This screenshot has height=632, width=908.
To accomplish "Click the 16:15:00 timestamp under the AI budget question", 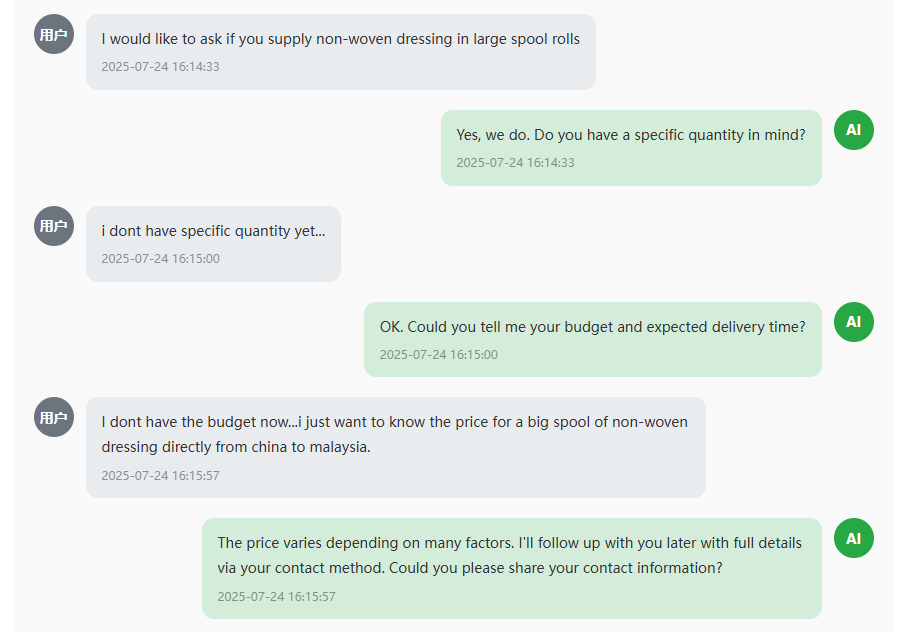I will click(438, 355).
